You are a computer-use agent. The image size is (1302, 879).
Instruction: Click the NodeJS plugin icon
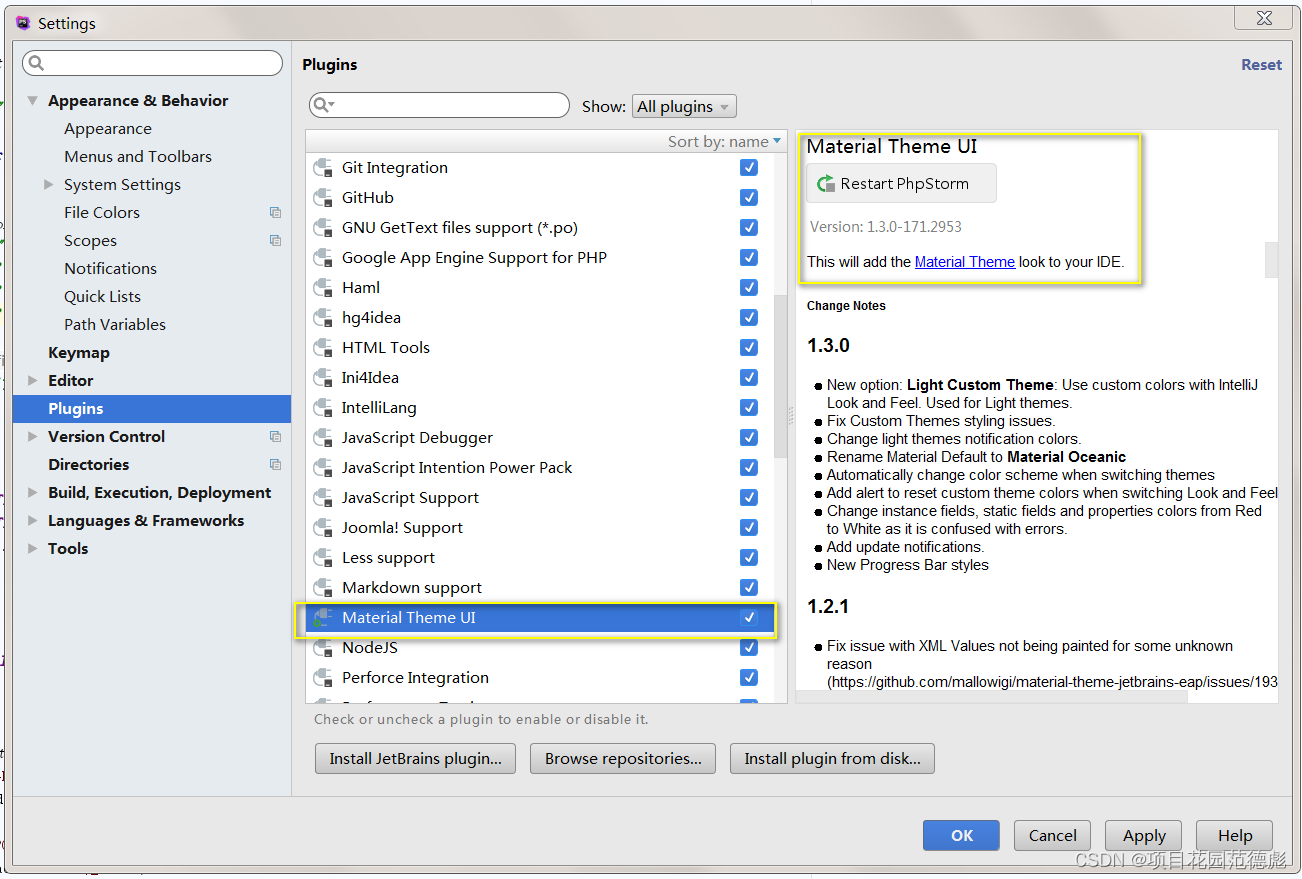[x=323, y=648]
